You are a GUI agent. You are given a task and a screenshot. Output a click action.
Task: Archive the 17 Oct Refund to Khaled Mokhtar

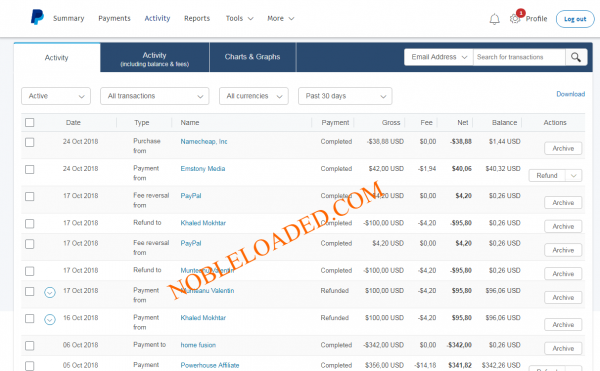563,226
